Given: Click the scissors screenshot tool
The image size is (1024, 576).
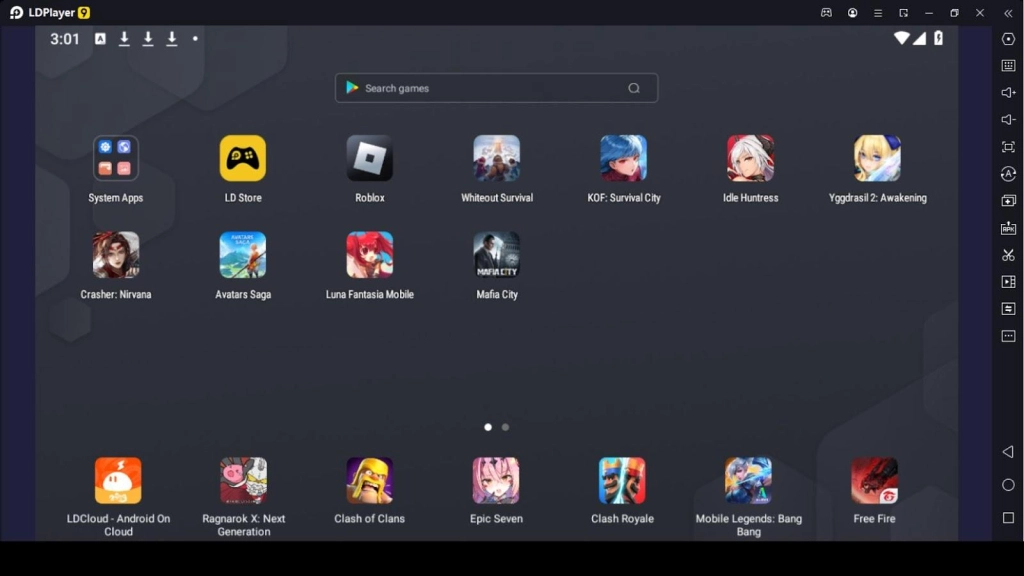Looking at the screenshot, I should (x=1008, y=255).
